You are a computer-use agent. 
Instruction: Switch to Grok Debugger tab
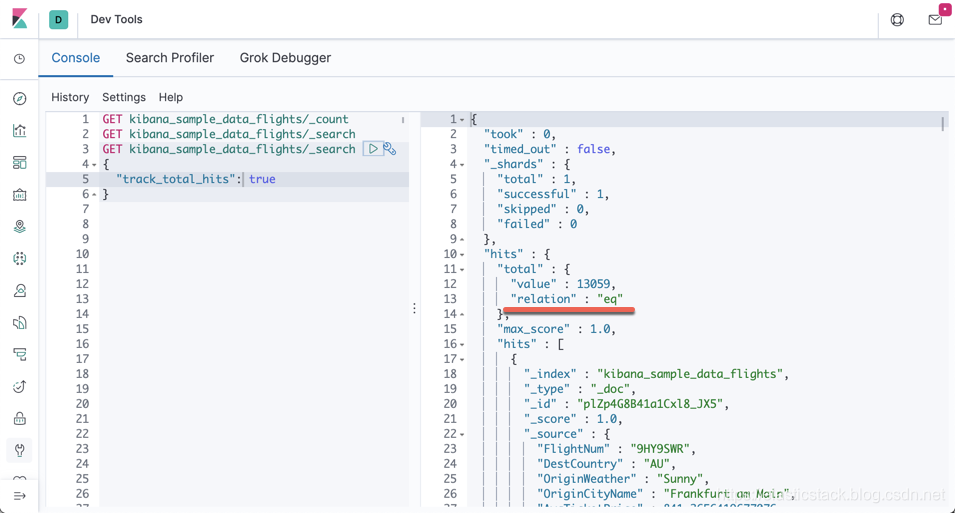coord(285,58)
